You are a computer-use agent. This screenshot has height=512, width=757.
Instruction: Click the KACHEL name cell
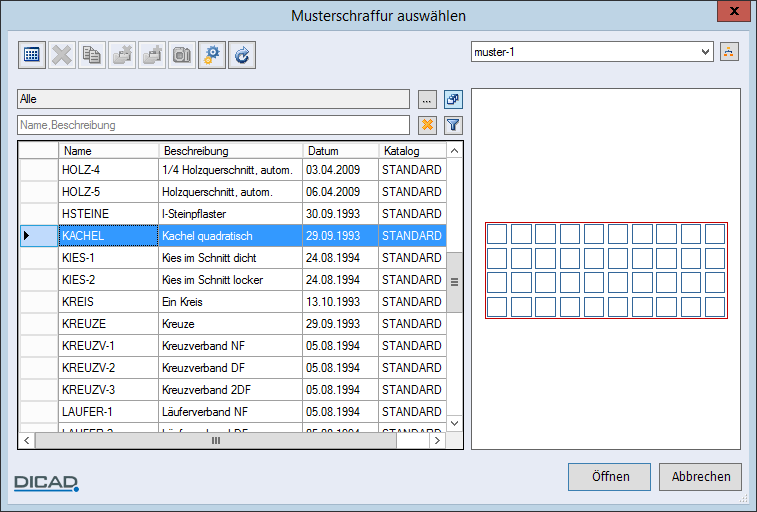coord(109,235)
